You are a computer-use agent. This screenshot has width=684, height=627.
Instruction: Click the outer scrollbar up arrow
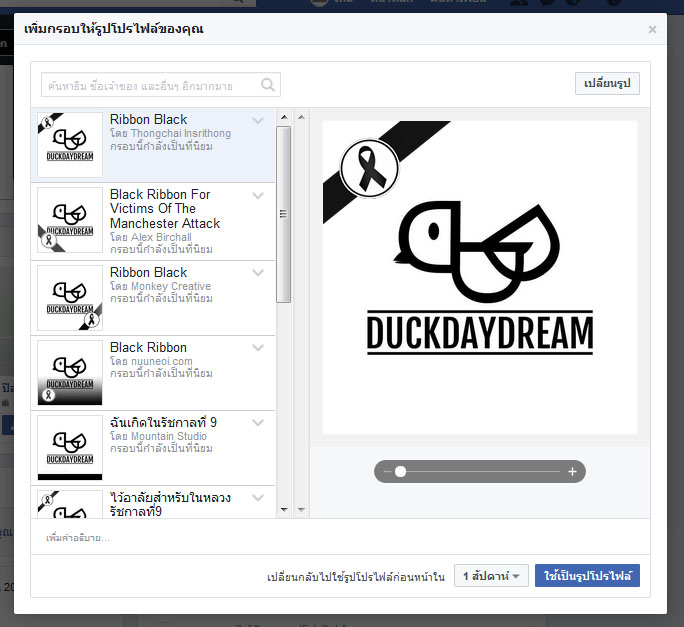click(x=301, y=117)
